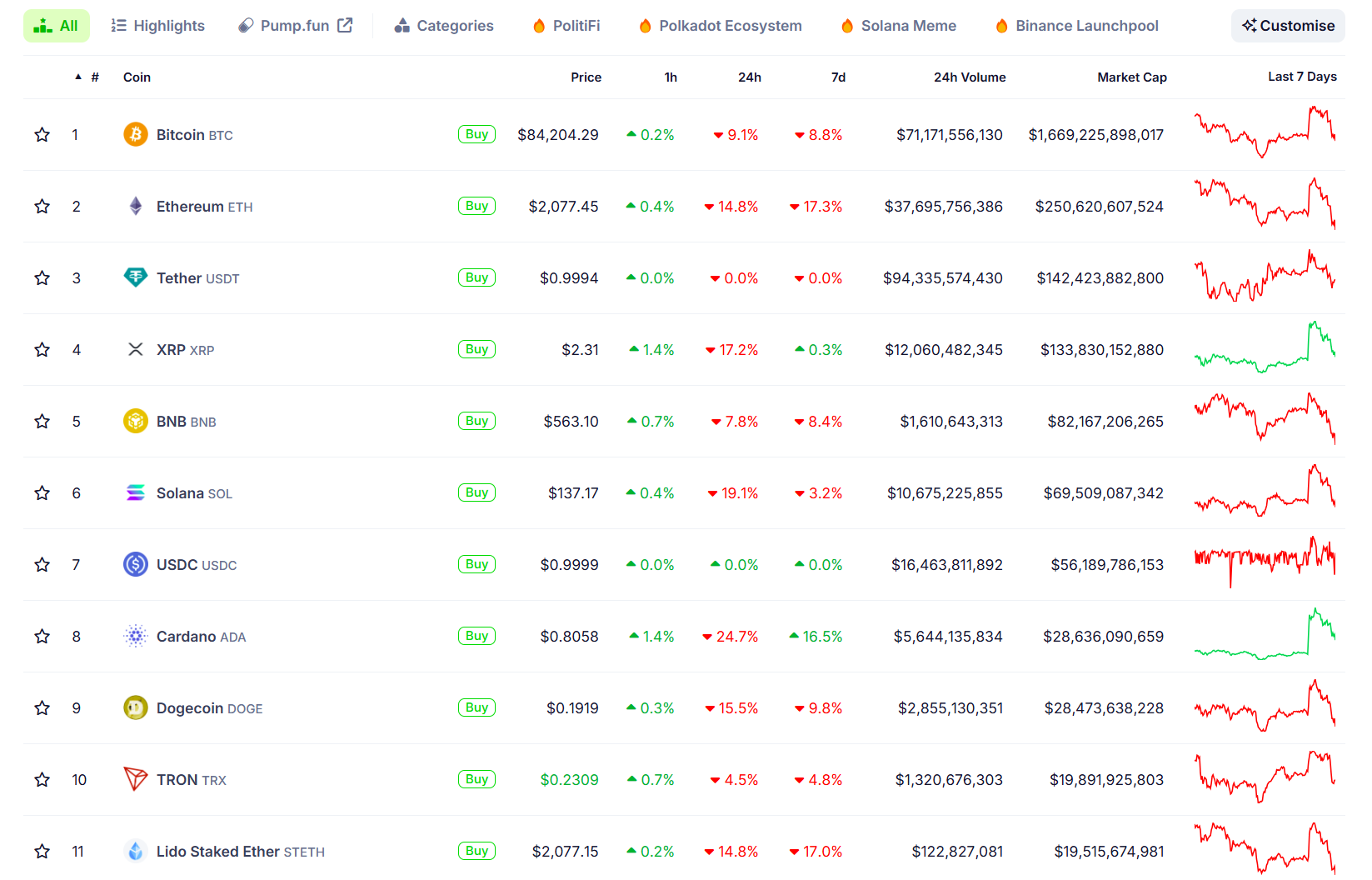Image resolution: width=1372 pixels, height=880 pixels.
Task: Toggle the TRON favorite star
Action: (42, 779)
